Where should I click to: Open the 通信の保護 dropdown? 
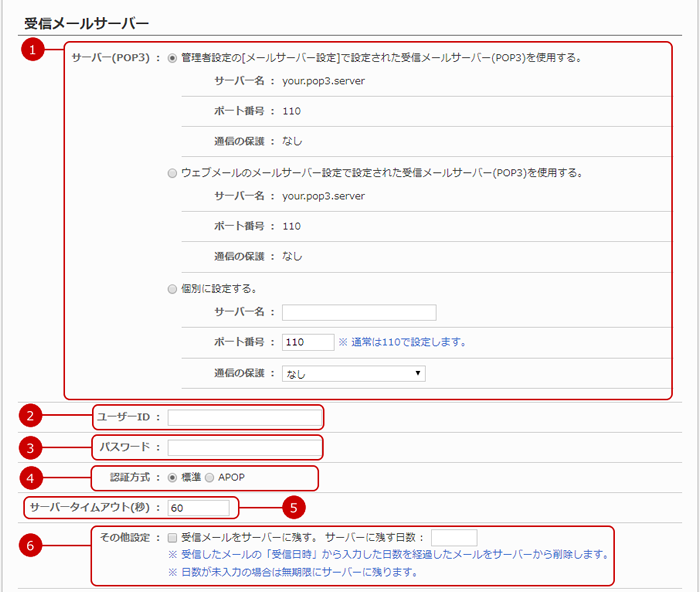click(353, 374)
